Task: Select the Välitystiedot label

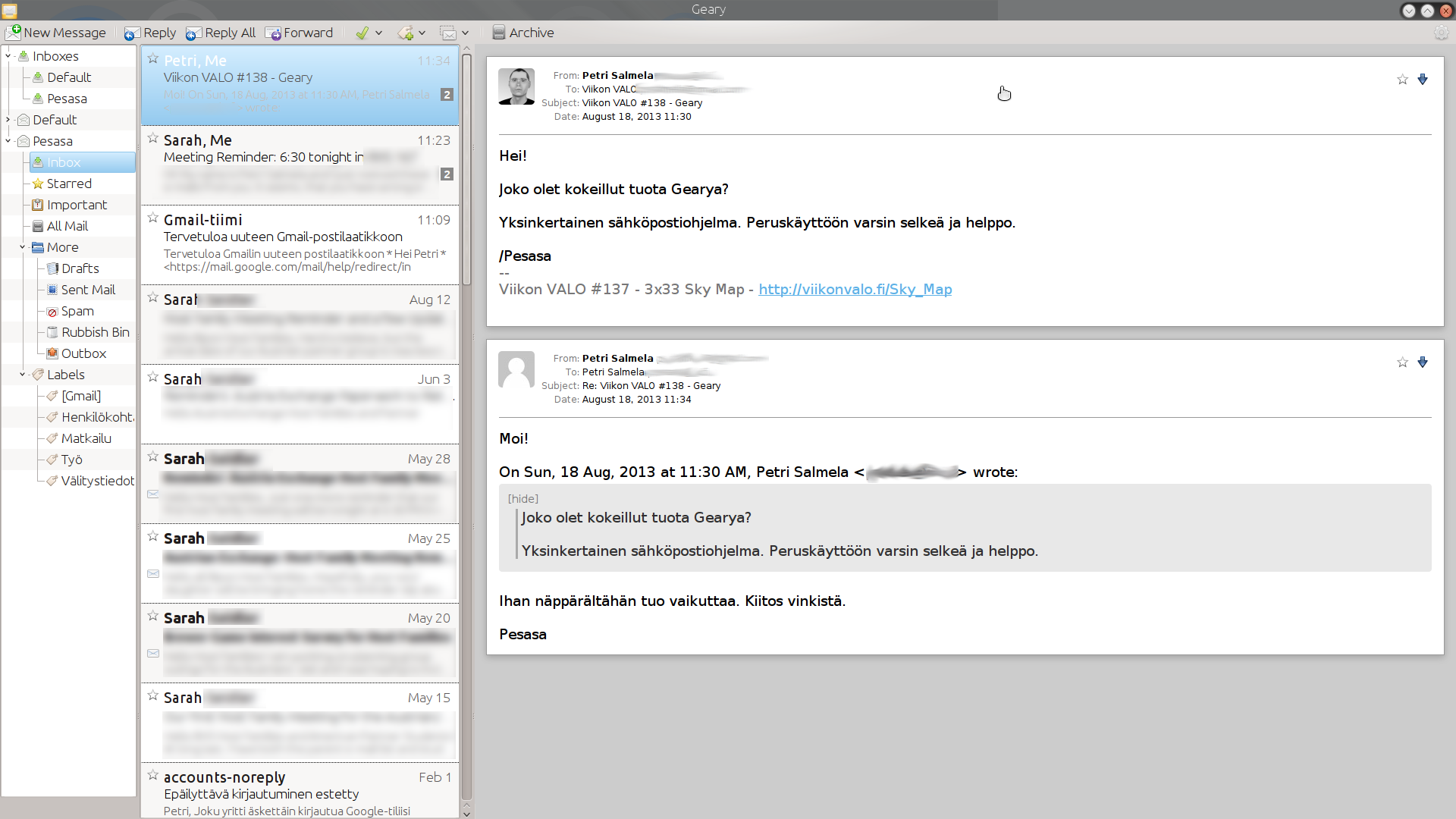Action: tap(97, 481)
